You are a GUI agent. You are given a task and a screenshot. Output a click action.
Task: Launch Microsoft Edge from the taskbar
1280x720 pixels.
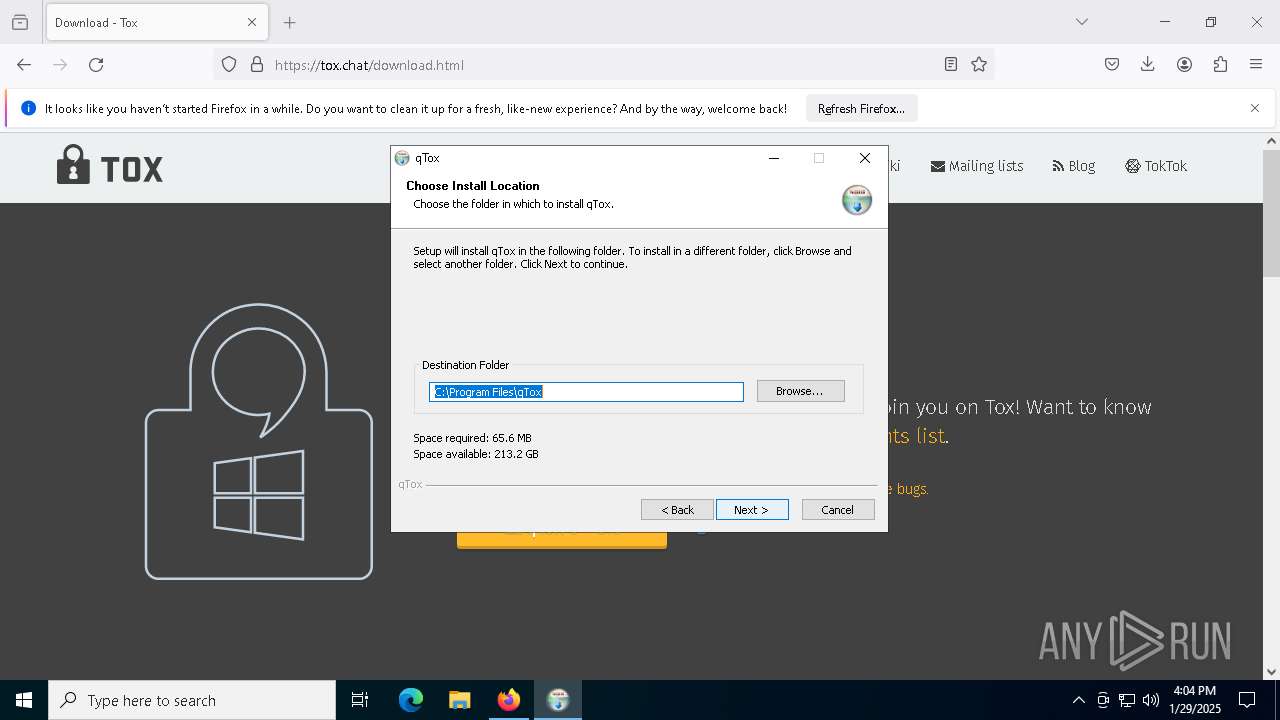(411, 700)
